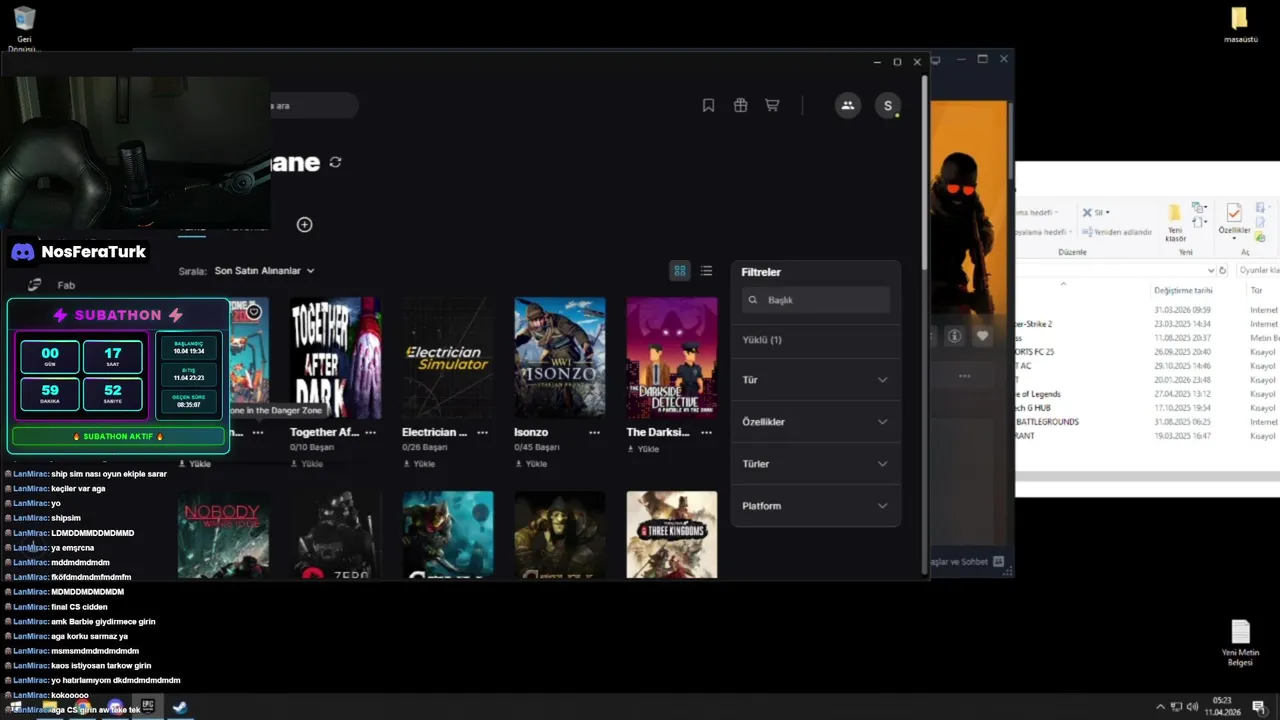
Task: Open the gift box icon
Action: click(740, 105)
